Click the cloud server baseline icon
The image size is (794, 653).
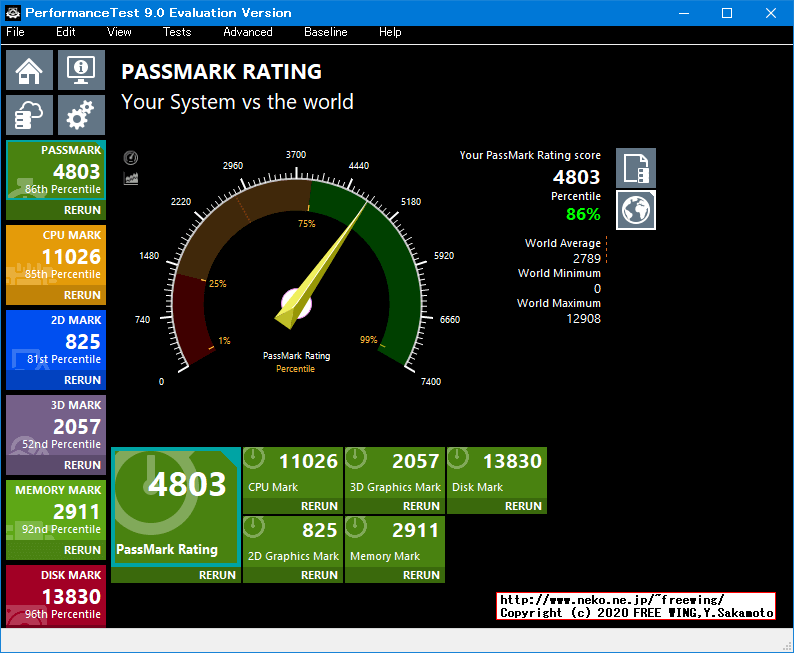pos(29,115)
